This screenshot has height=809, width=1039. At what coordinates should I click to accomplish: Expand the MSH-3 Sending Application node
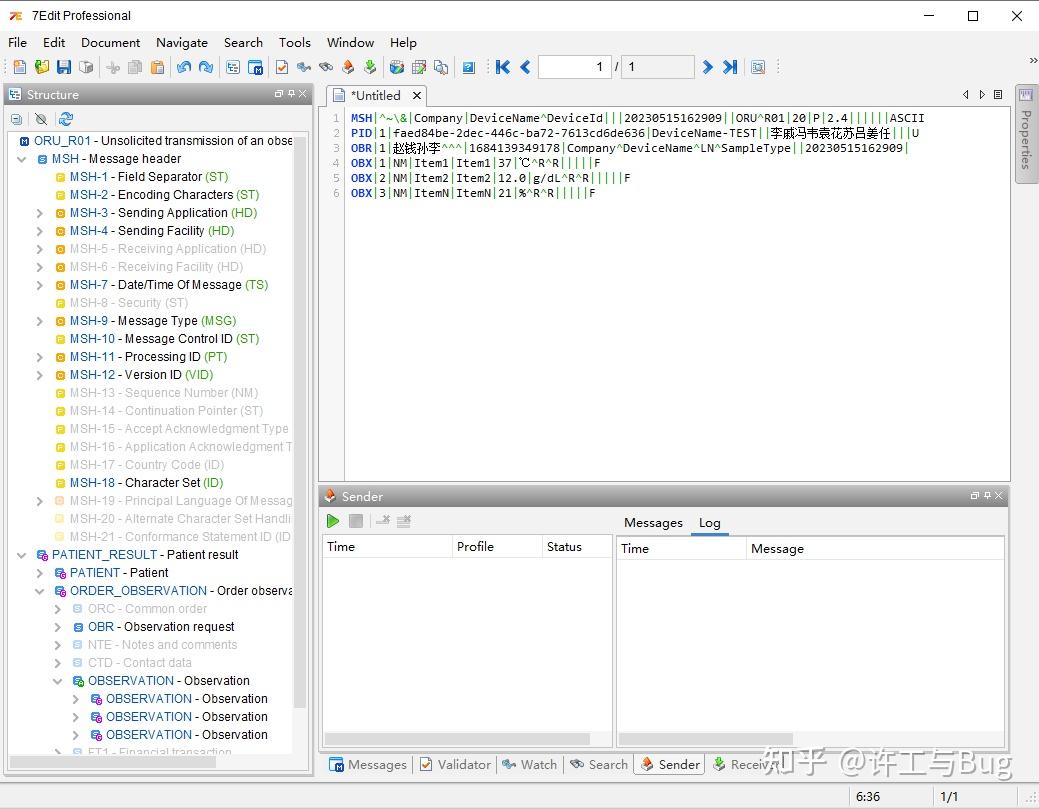tap(40, 213)
